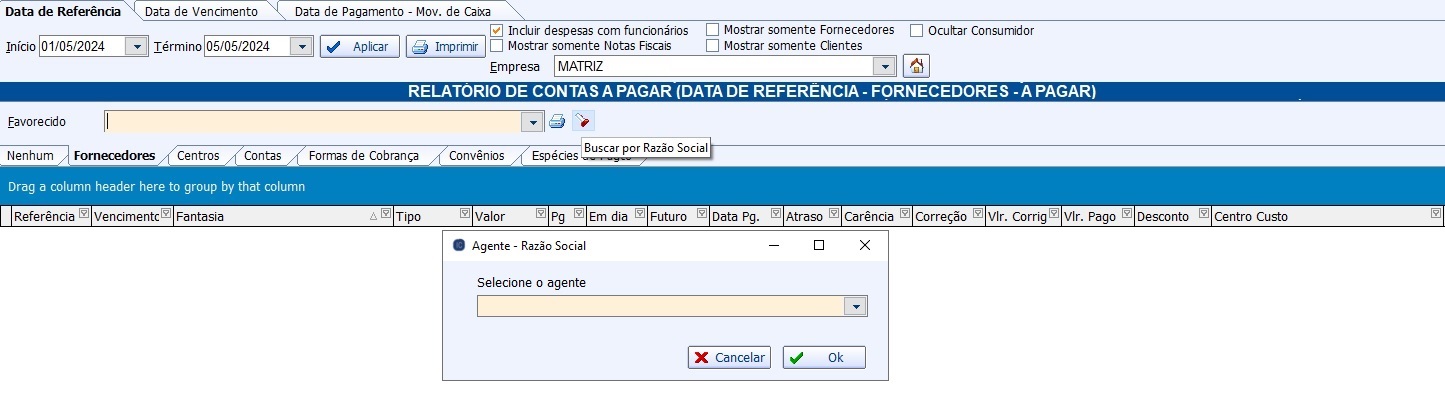The image size is (1445, 412).
Task: Open the Início date picker dropdown
Action: 135,46
